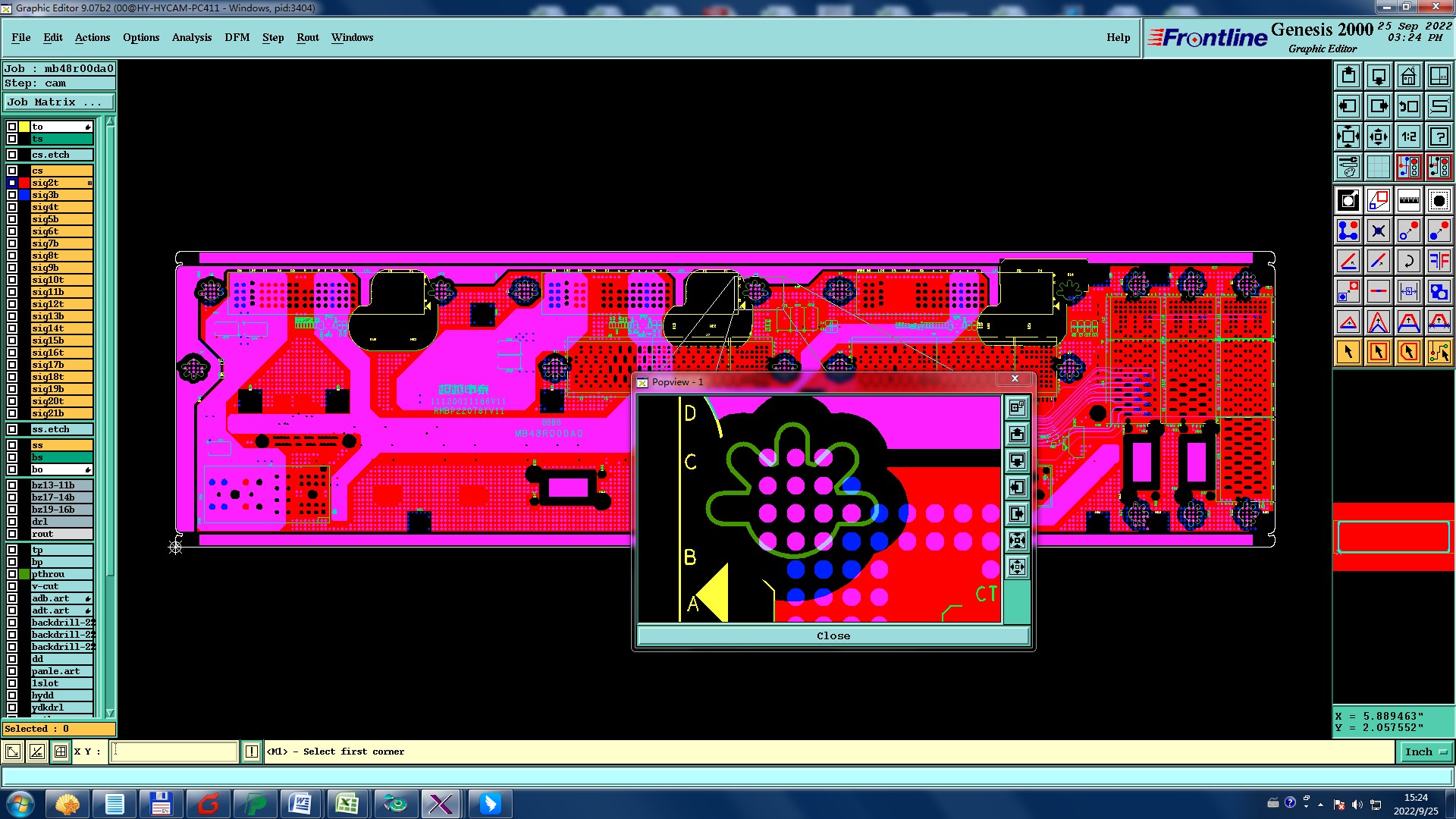This screenshot has height=819, width=1456.
Task: Click the rotate arrow tool icon
Action: [1408, 261]
